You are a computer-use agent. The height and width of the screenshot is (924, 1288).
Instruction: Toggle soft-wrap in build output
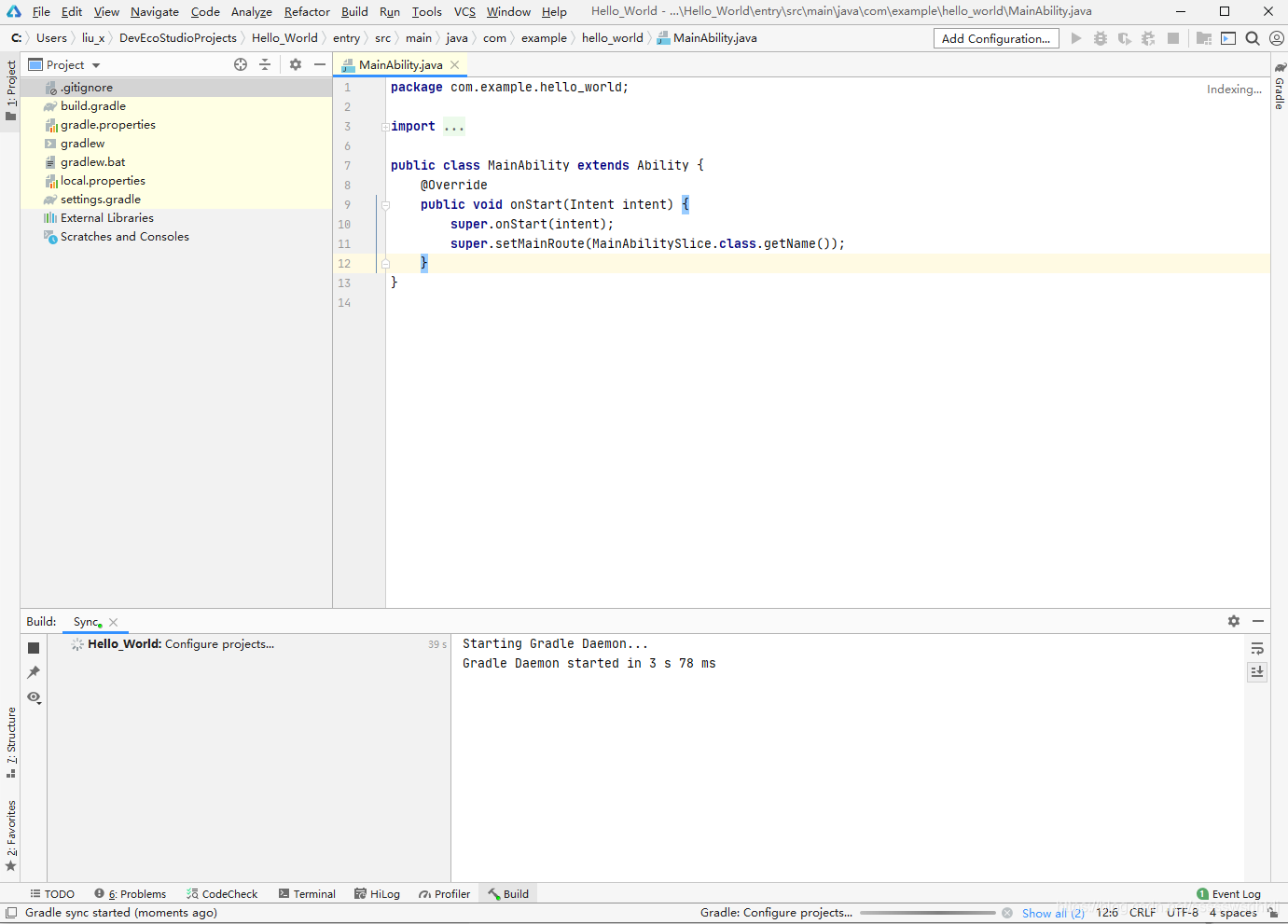click(1257, 648)
